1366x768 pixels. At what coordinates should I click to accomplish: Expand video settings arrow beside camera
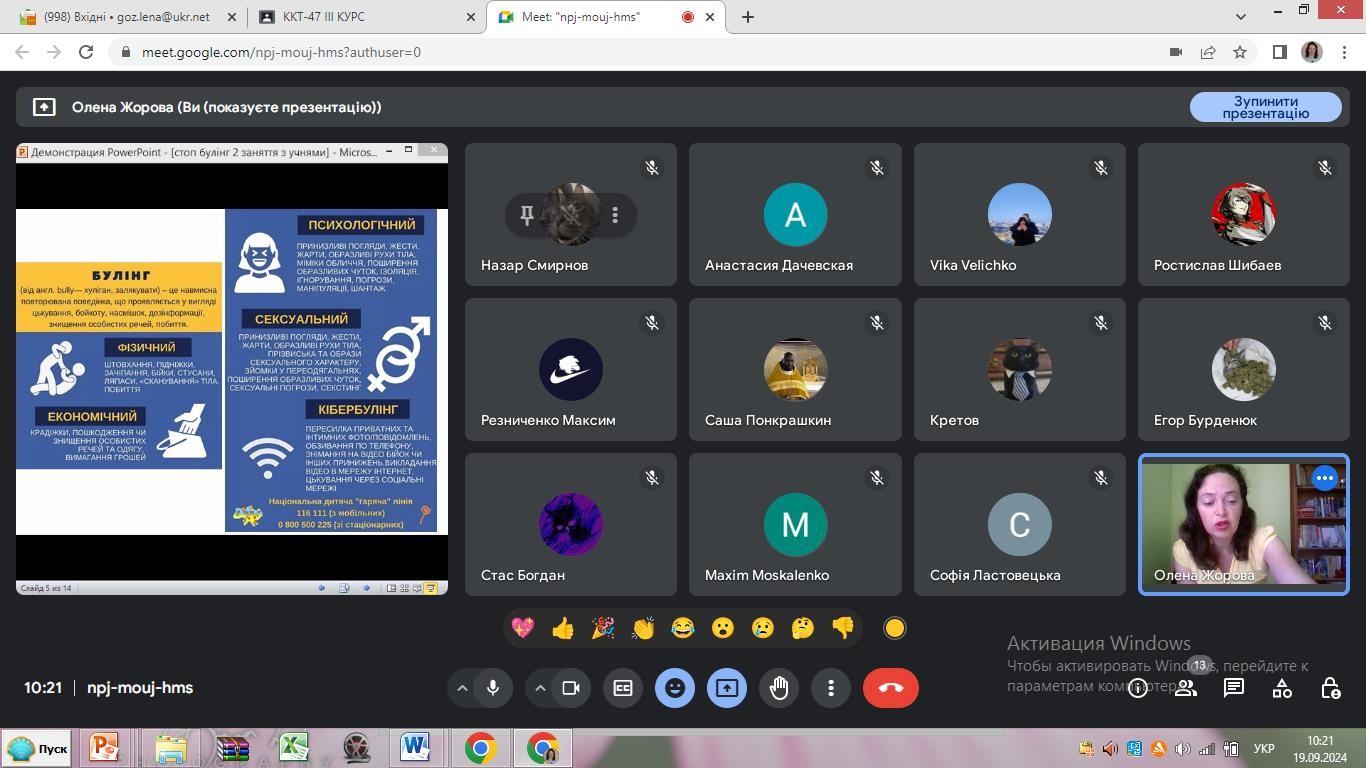click(x=540, y=688)
